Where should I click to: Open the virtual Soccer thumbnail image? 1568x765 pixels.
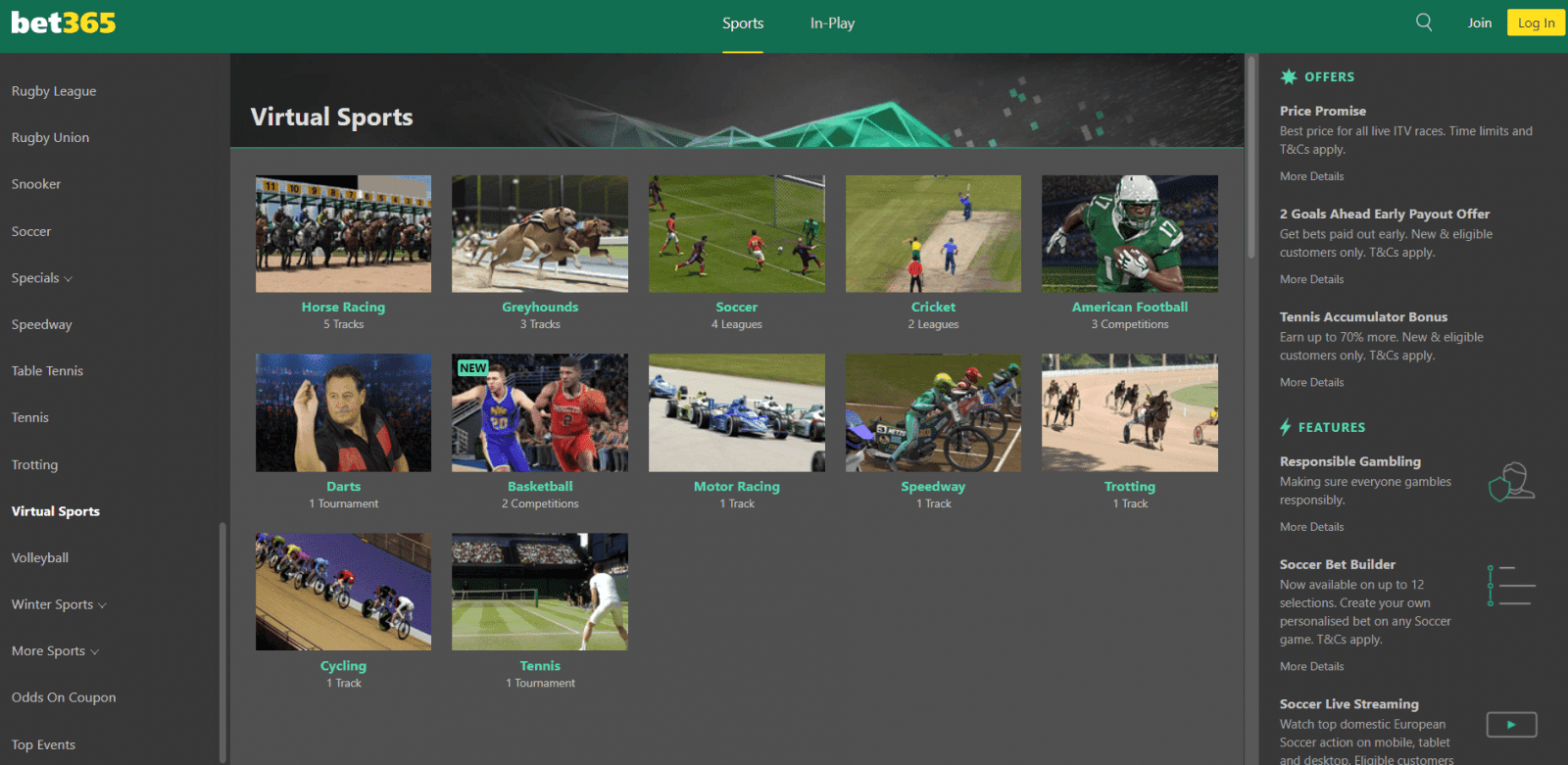(737, 234)
